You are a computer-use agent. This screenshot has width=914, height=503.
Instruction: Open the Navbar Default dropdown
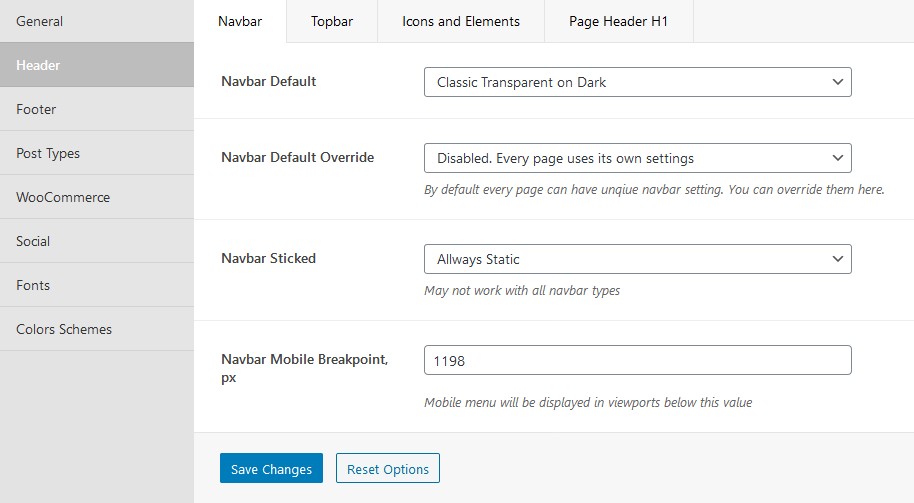pos(638,82)
